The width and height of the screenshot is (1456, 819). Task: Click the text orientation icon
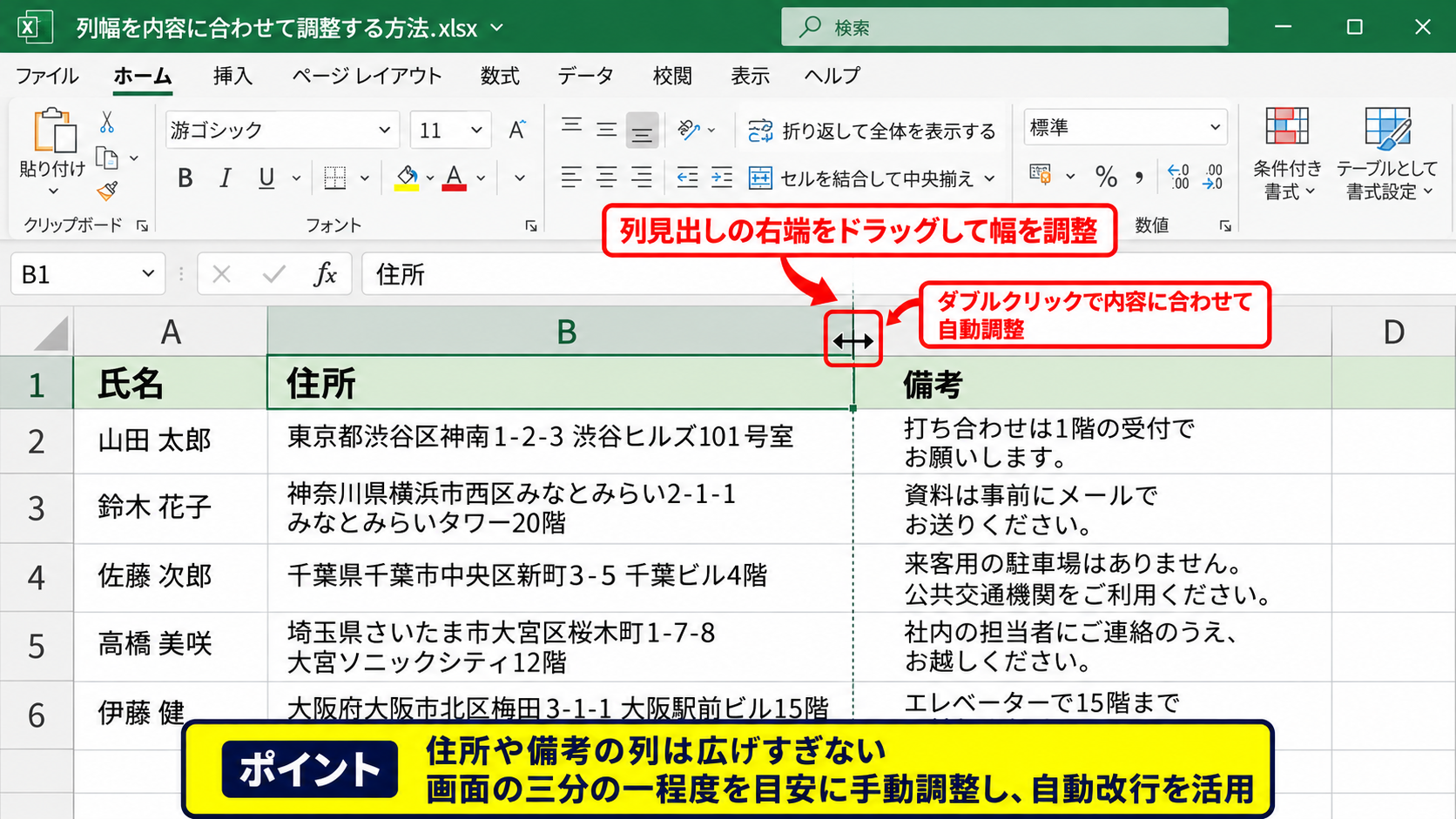point(689,131)
